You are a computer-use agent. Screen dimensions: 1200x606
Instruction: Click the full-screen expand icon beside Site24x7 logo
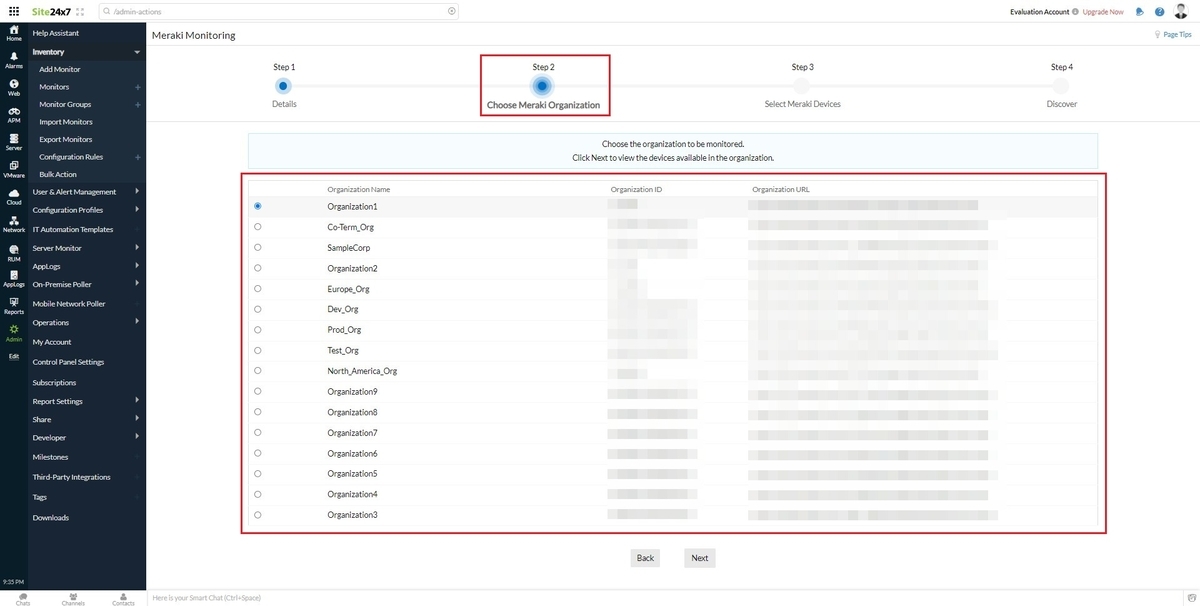point(80,11)
